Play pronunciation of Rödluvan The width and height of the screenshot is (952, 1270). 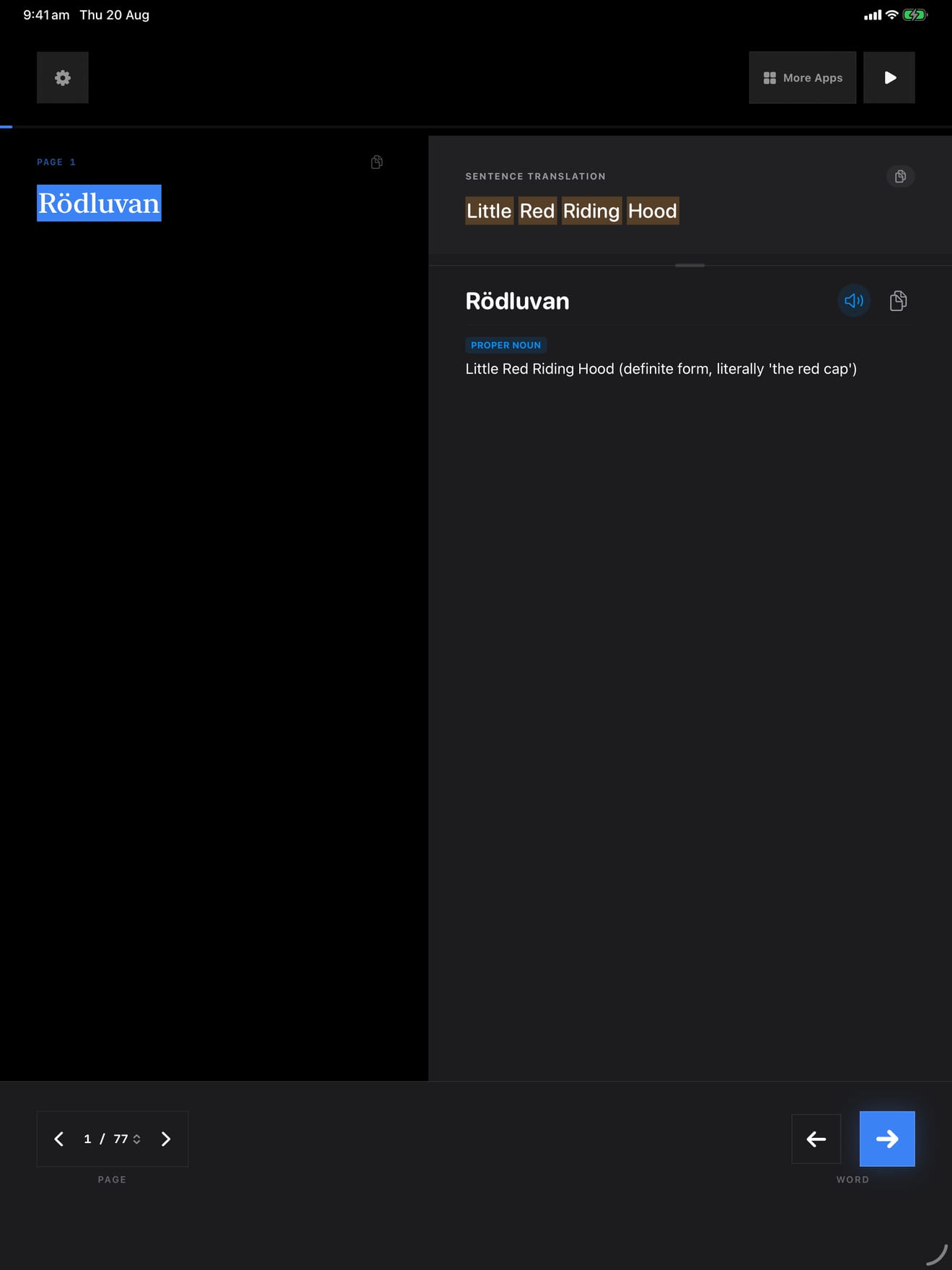pos(854,300)
